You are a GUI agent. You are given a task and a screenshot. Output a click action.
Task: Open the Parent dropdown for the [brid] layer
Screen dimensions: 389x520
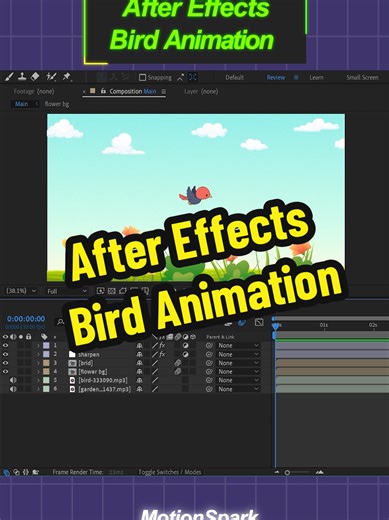(238, 363)
